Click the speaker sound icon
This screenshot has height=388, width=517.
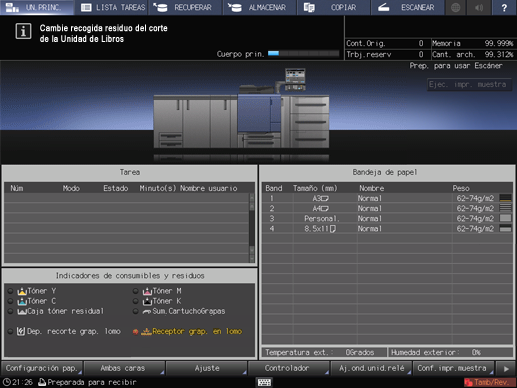(x=479, y=7)
